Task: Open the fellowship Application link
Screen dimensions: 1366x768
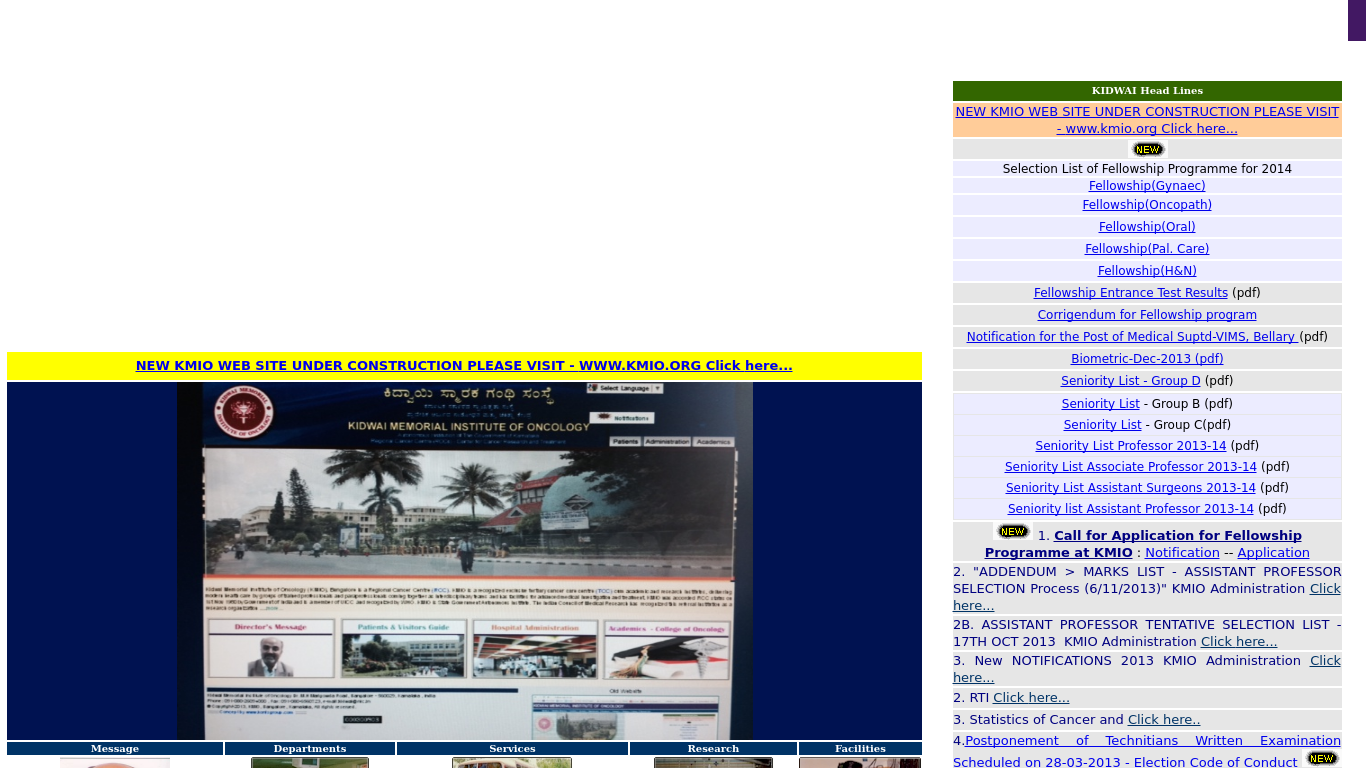Action: point(1273,553)
